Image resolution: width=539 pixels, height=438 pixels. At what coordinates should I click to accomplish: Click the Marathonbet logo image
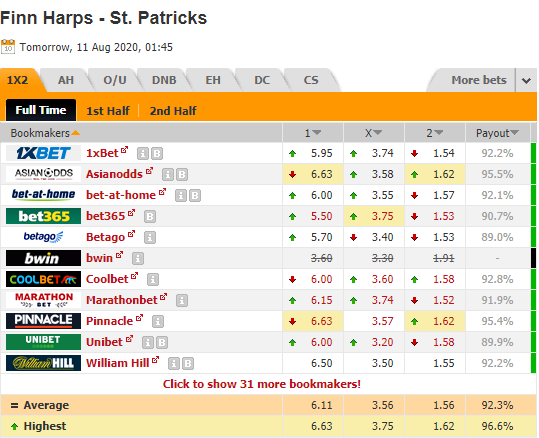pyautogui.click(x=43, y=300)
